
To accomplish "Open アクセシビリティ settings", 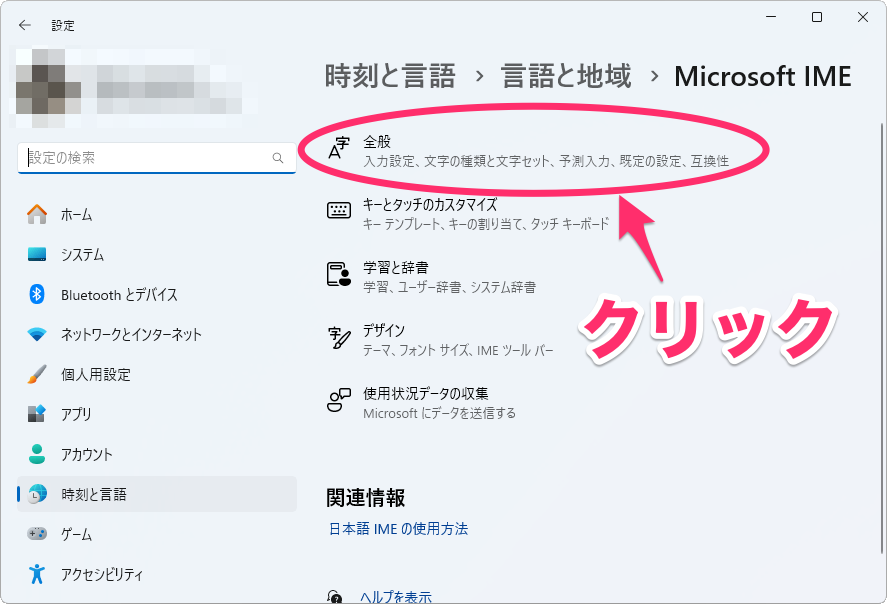I will point(102,574).
